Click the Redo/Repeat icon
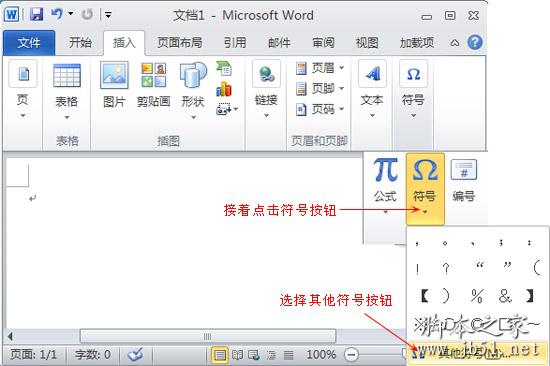The height and width of the screenshot is (366, 550). pos(87,14)
